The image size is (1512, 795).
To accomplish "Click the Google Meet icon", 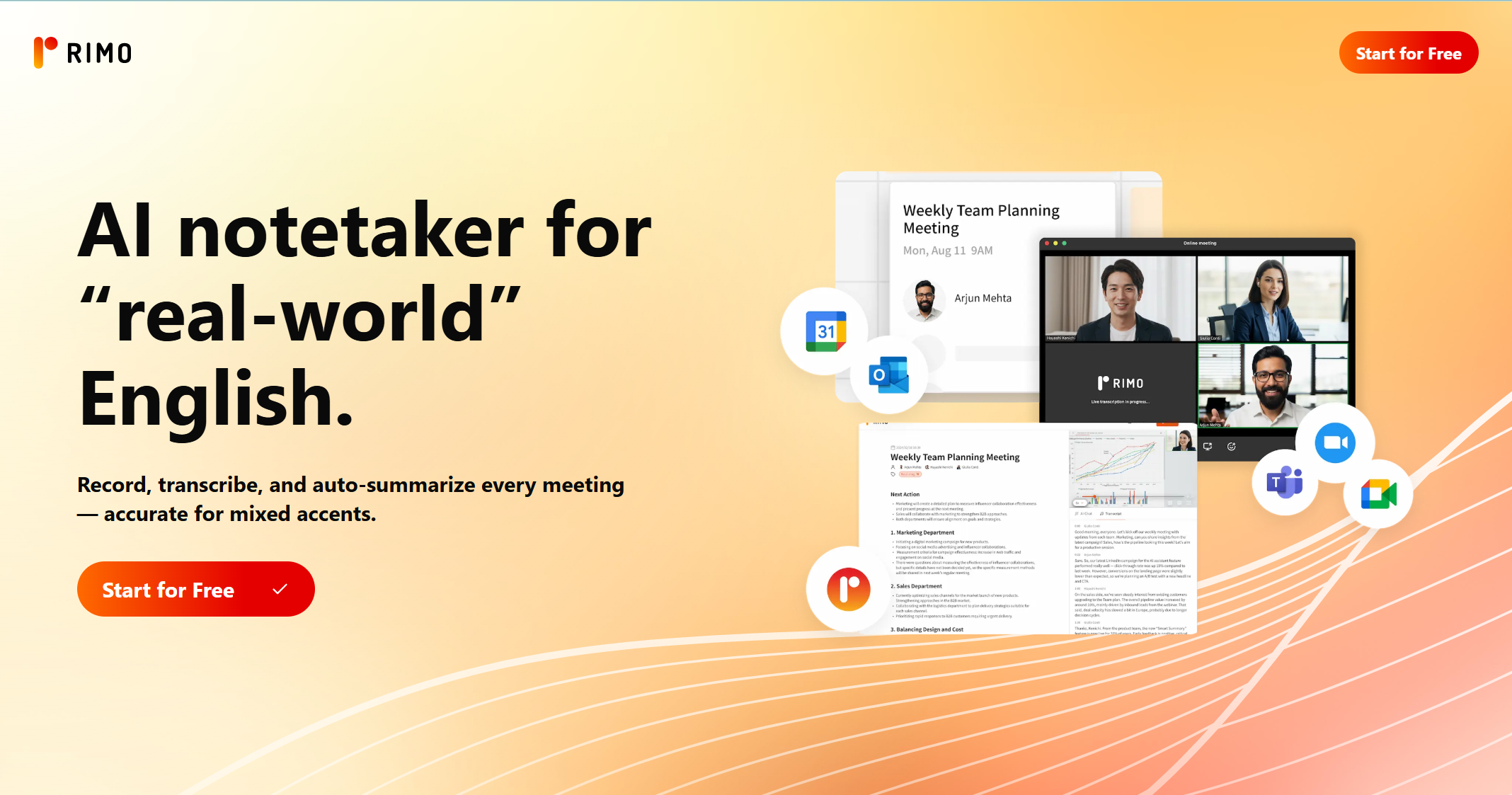I will 1378,494.
